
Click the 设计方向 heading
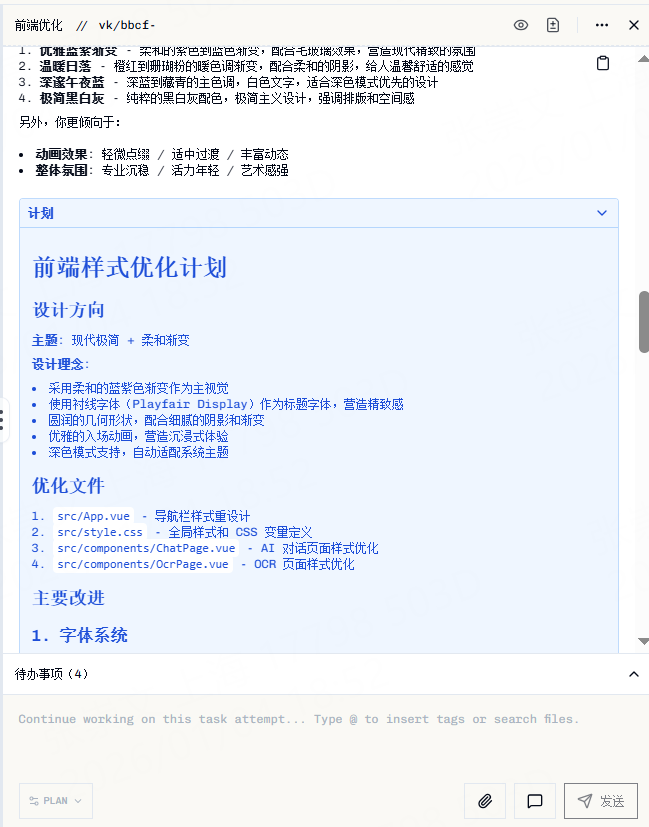[x=69, y=310]
